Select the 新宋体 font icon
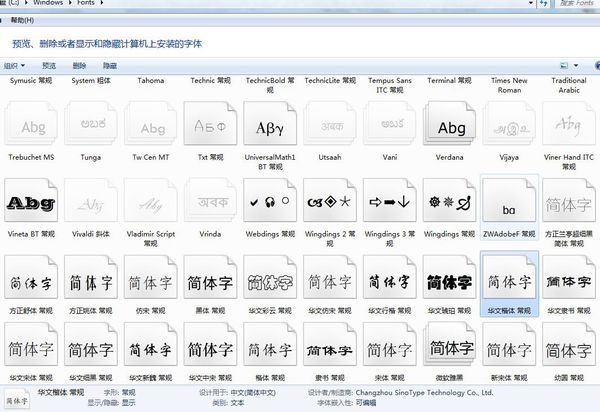600x412 pixels. tap(509, 344)
